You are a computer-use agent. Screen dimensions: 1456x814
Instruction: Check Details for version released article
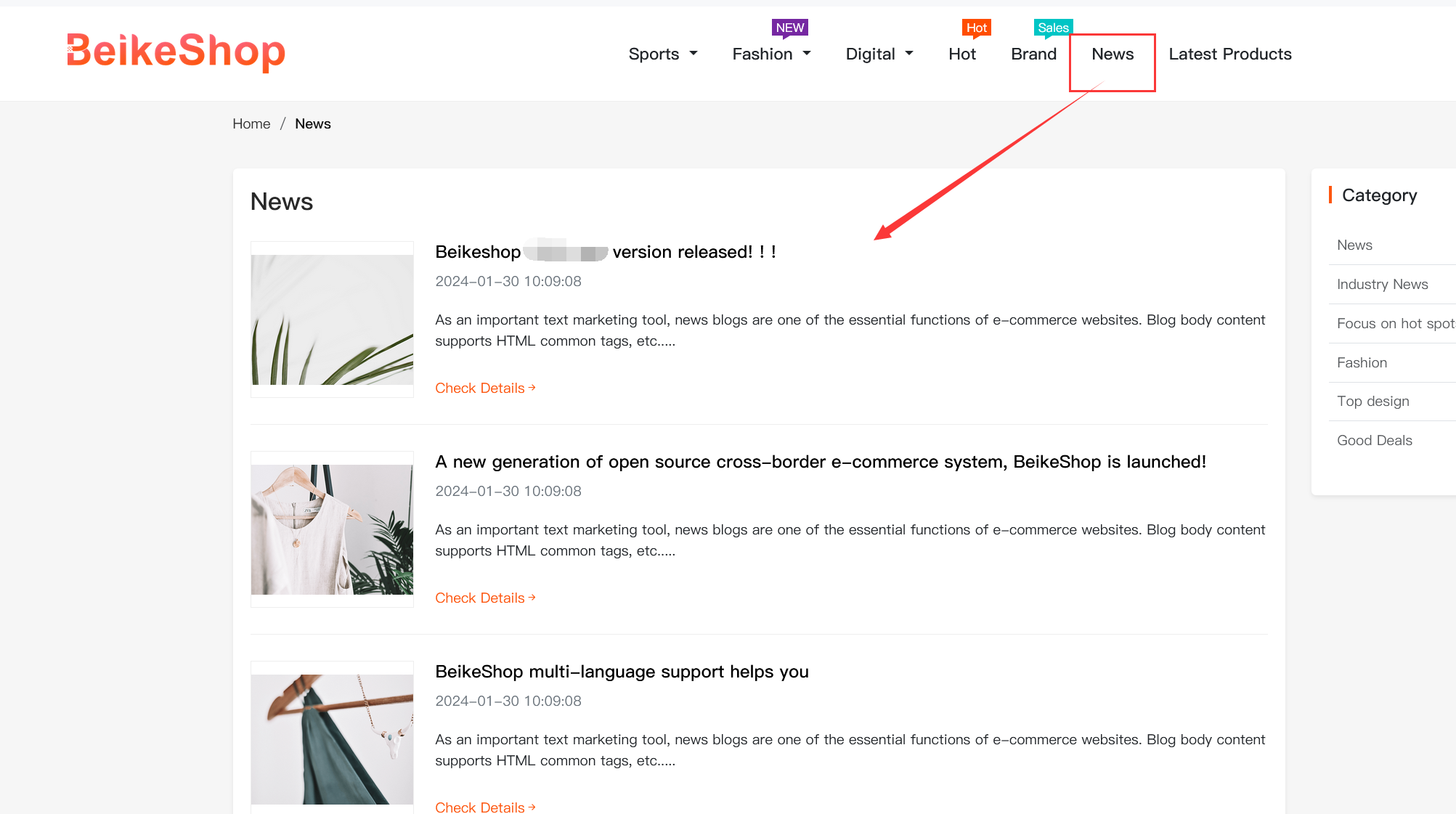point(485,388)
